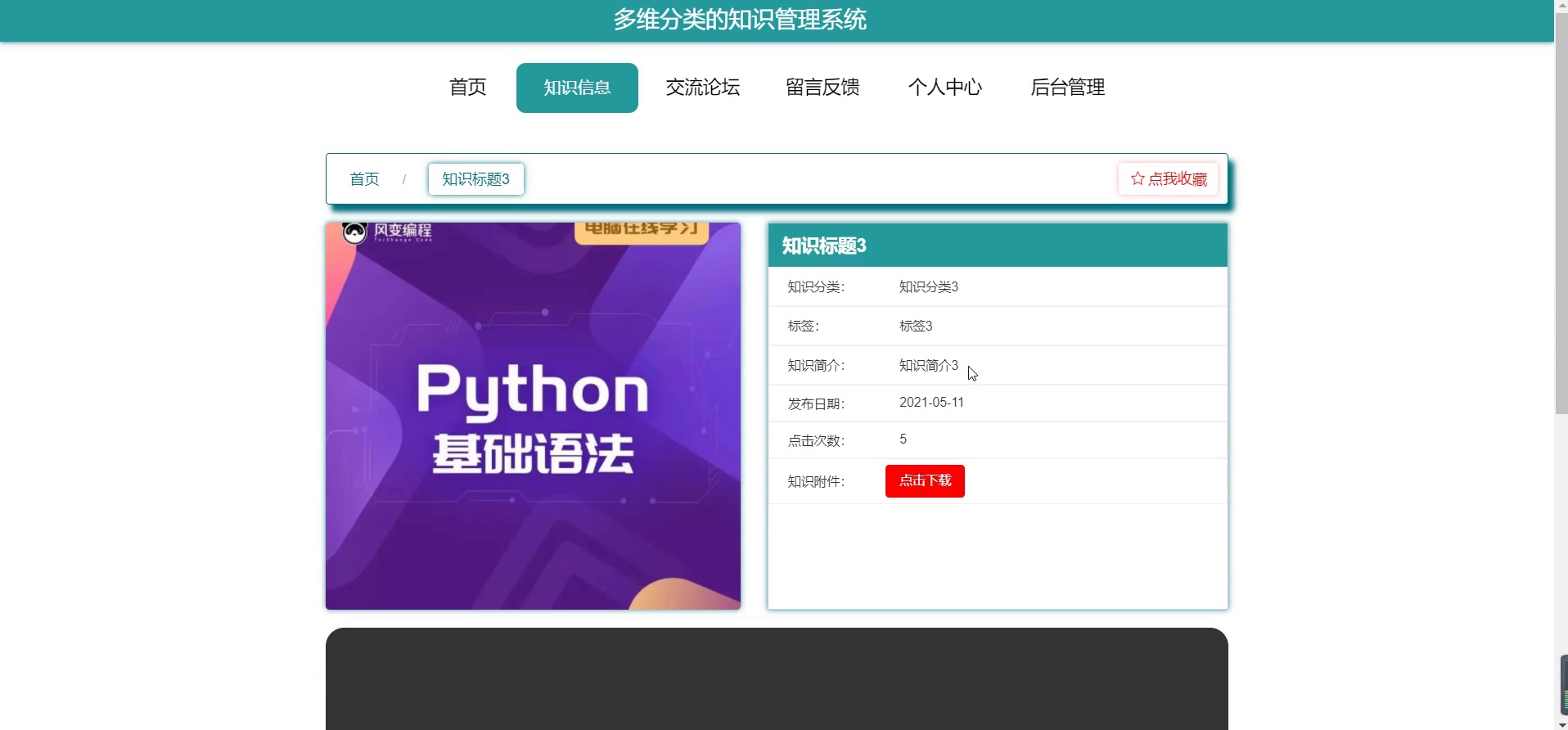Click the dark content panel below the details
This screenshot has width=1568, height=730.
[x=777, y=679]
